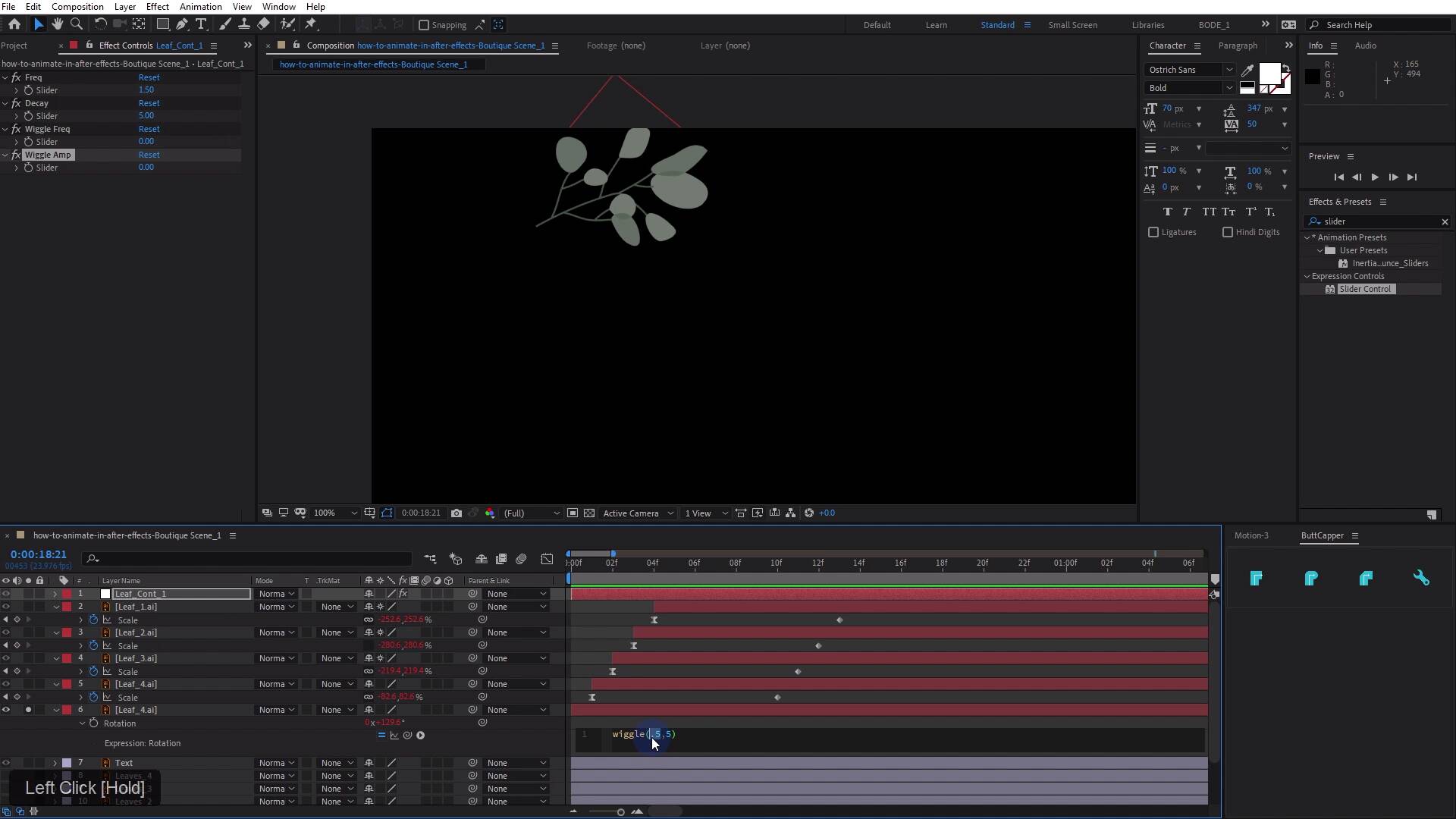Image resolution: width=1456 pixels, height=819 pixels.
Task: Click timeline zoom slider handle
Action: click(620, 812)
